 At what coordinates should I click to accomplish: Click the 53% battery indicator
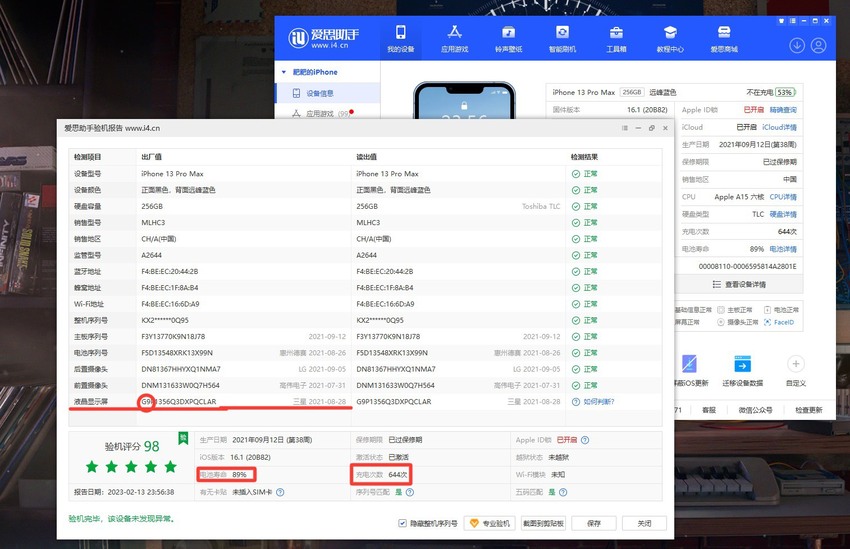point(785,92)
